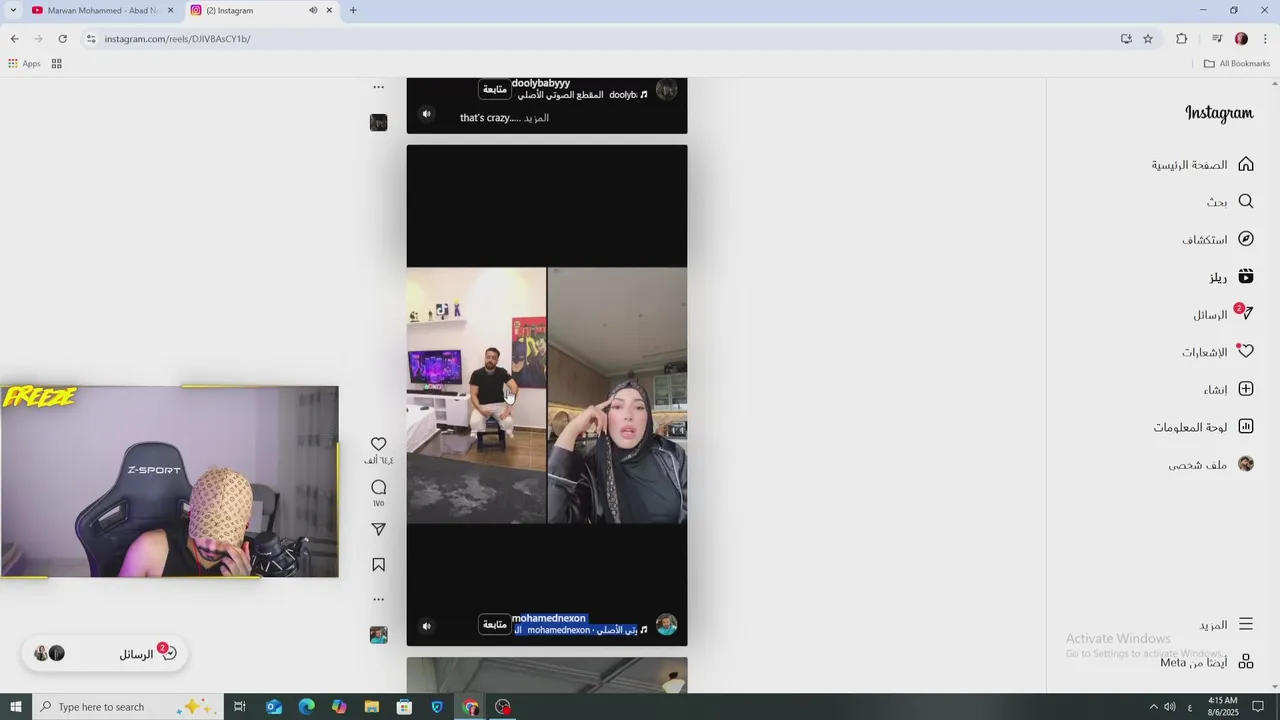Share the mohamednexon reel via send icon
Viewport: 1280px width, 720px height.
378,529
